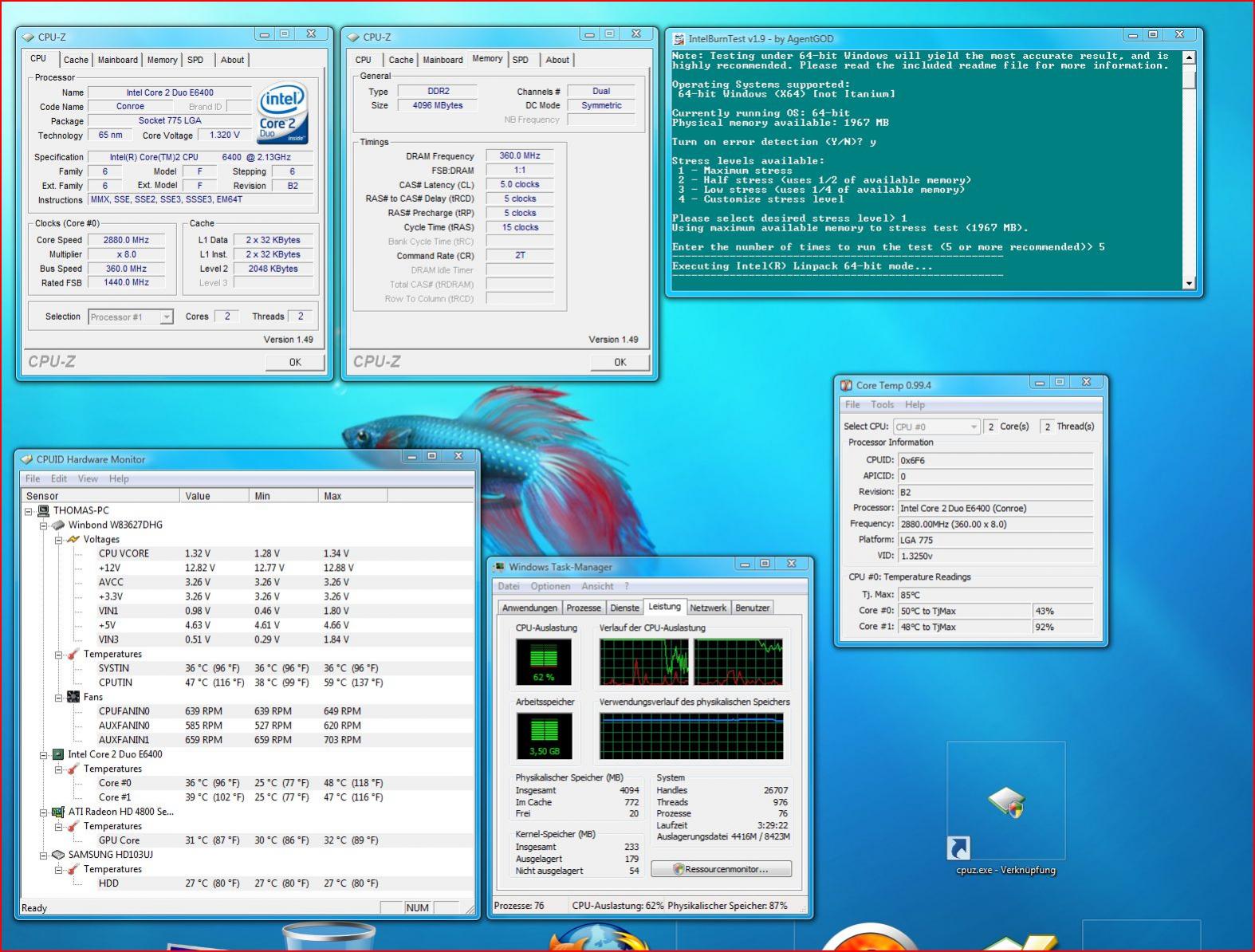Click the Core Temp title bar icon
1255x952 pixels.
tap(846, 385)
